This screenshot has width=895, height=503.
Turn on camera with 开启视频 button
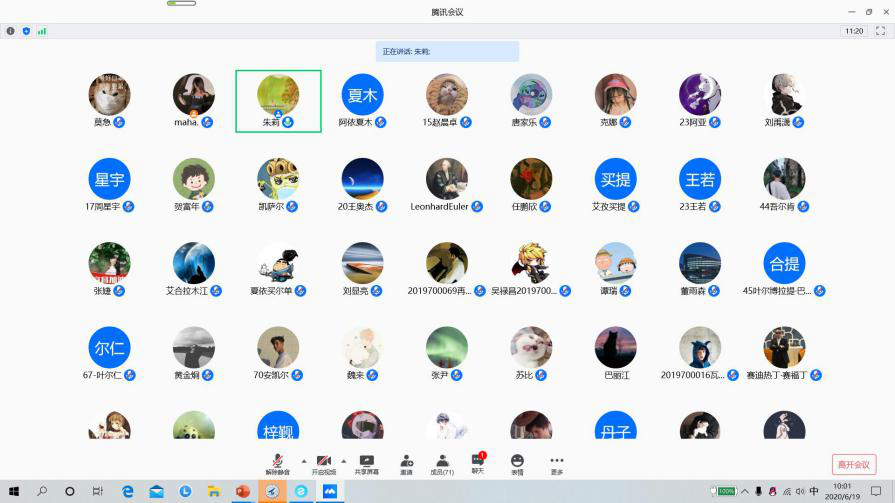pyautogui.click(x=323, y=463)
